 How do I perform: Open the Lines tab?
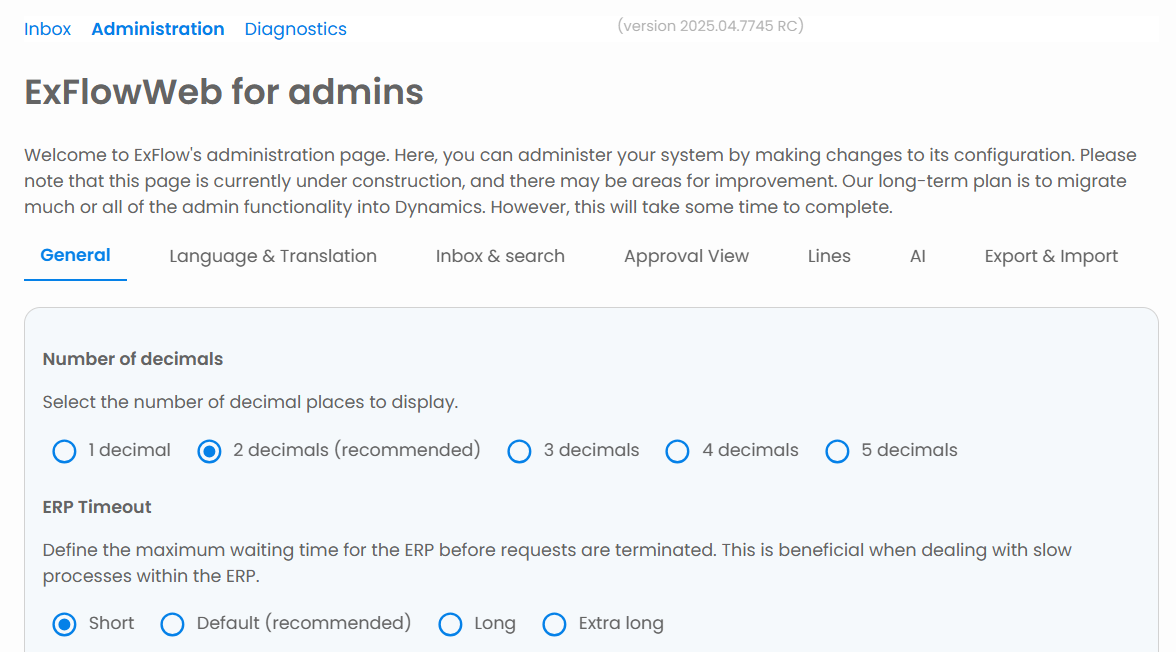coord(829,257)
